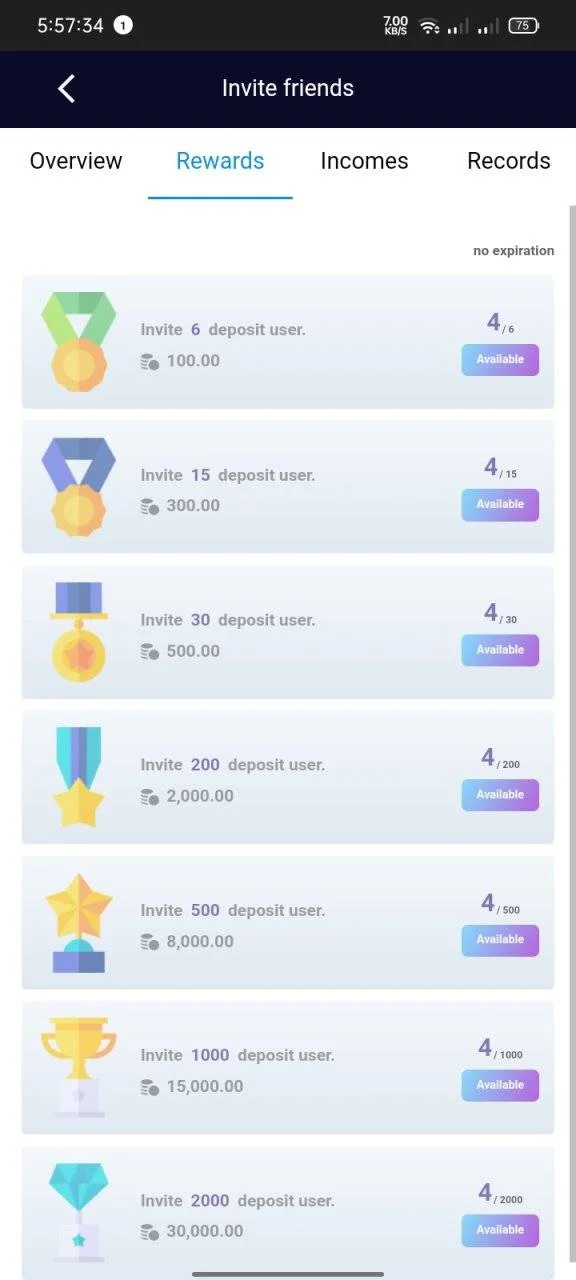The image size is (576, 1280).
Task: Click the vertical scrollbar on right edge
Action: pyautogui.click(x=572, y=740)
